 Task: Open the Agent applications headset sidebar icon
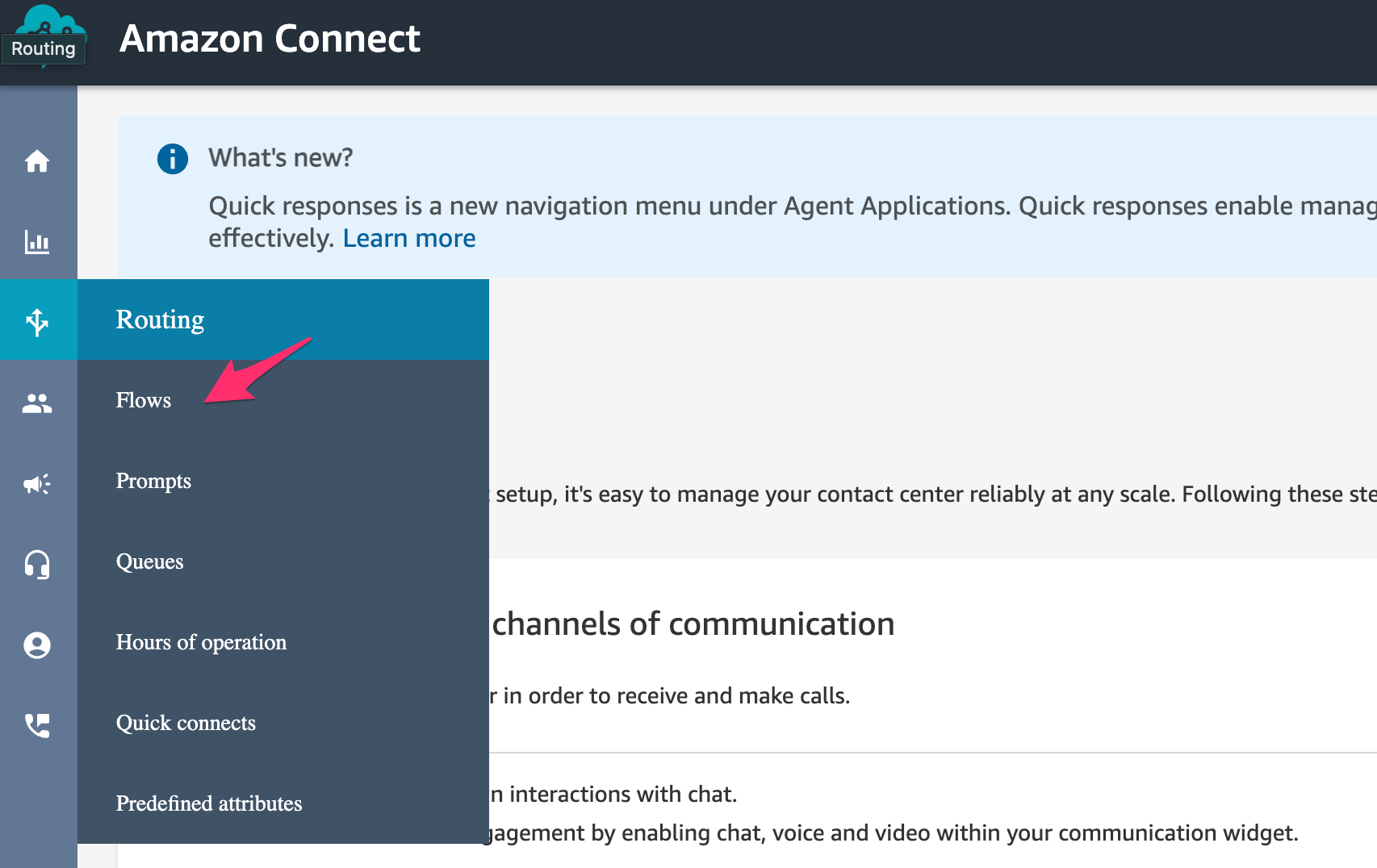click(x=37, y=565)
